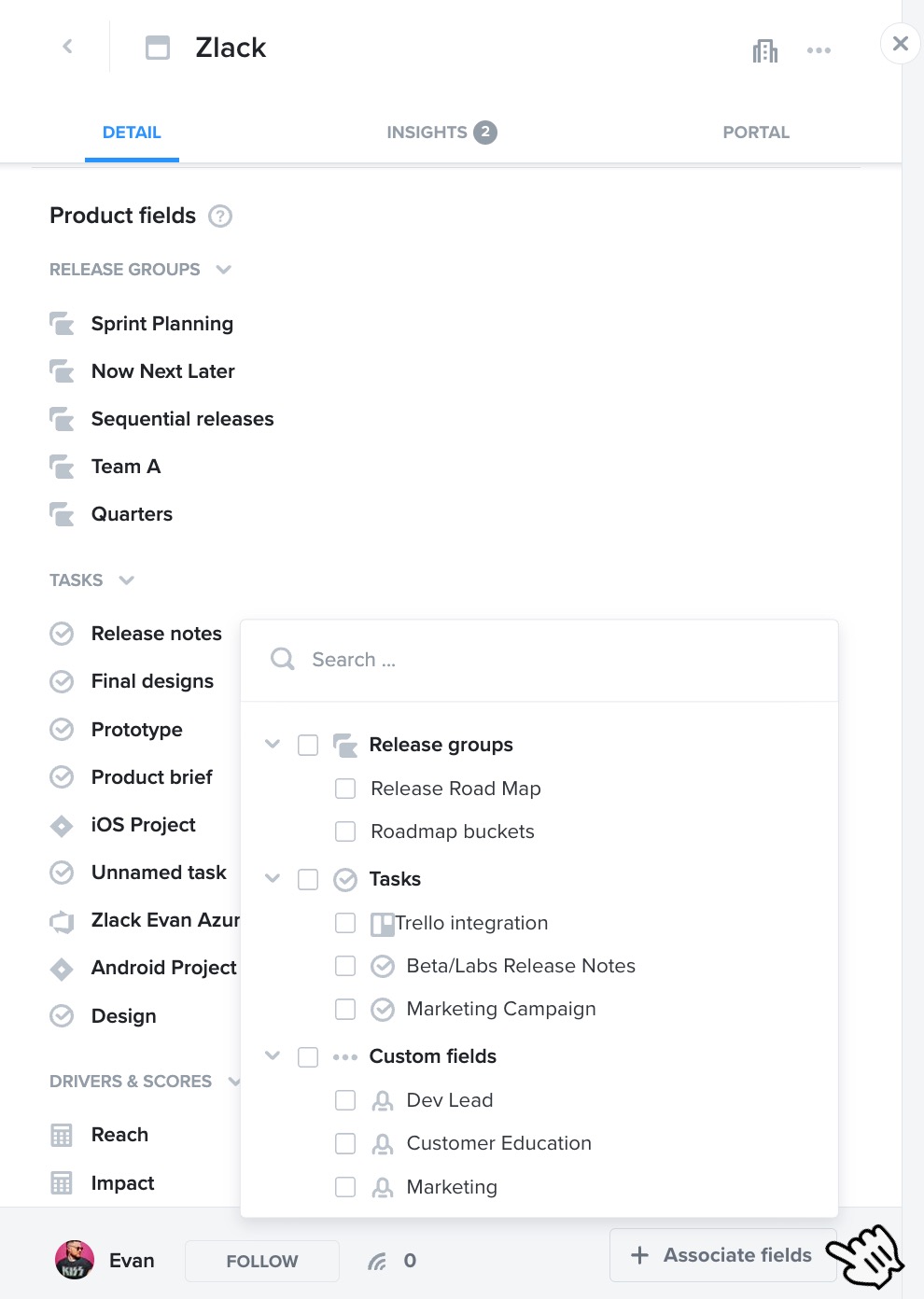Switch to the Insights tab
Viewport: 924px width, 1299px height.
(441, 133)
